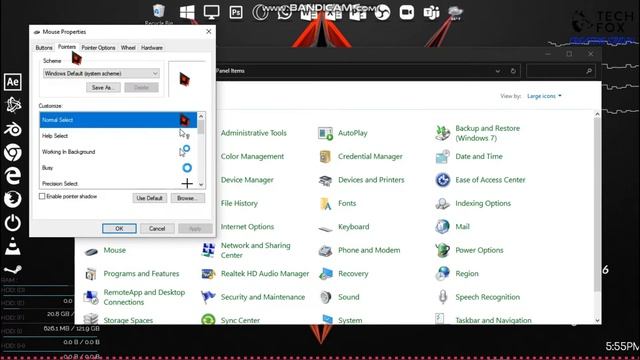Click OK in Mouse Properties

[x=119, y=229]
